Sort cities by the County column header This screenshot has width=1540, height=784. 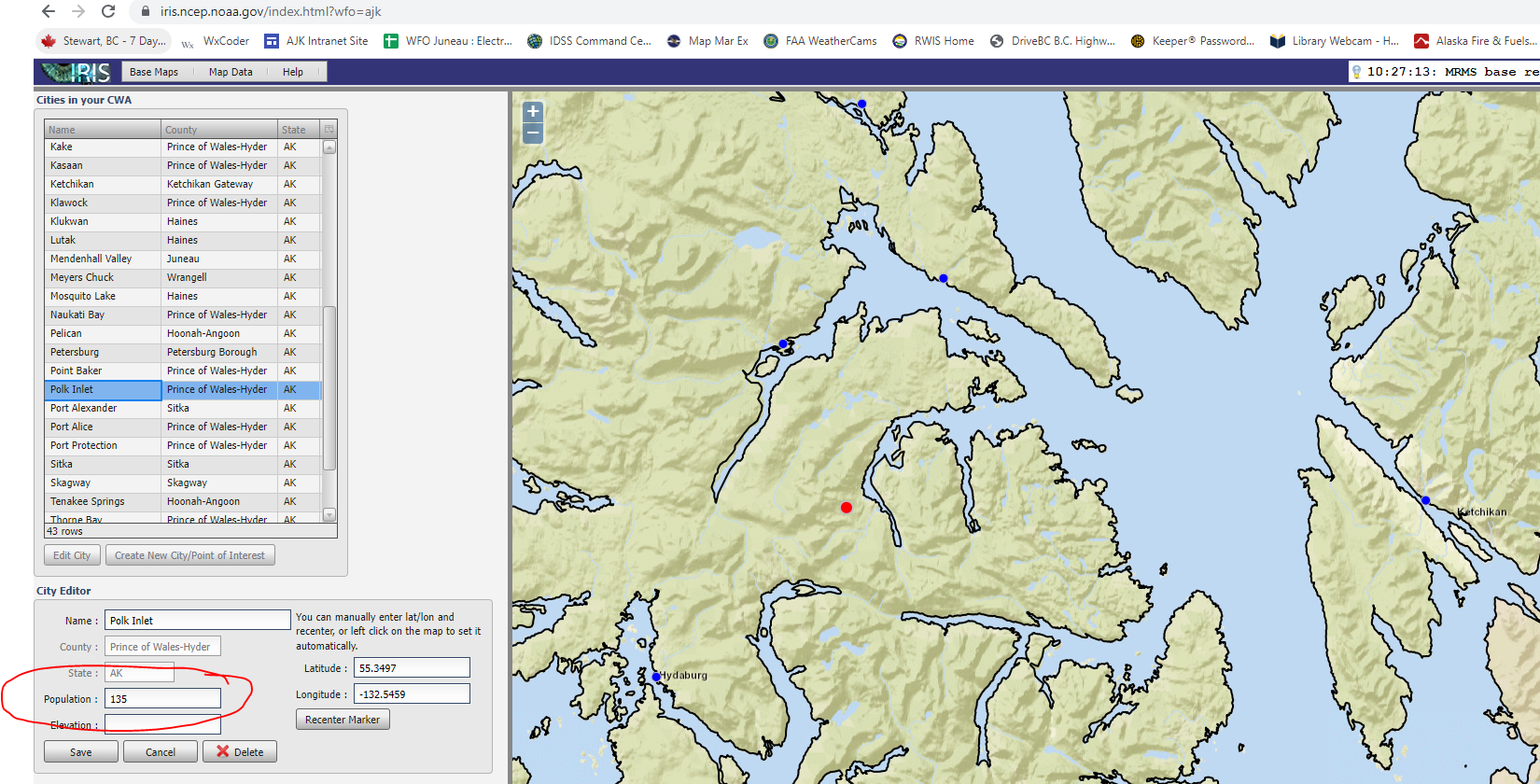coord(218,130)
